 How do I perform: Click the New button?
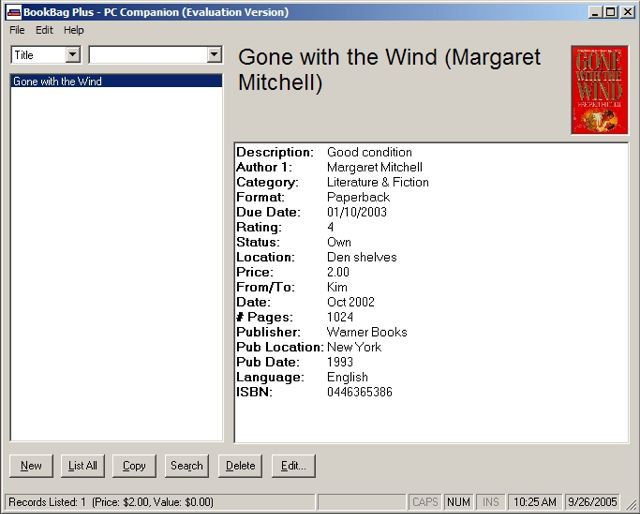(31, 466)
